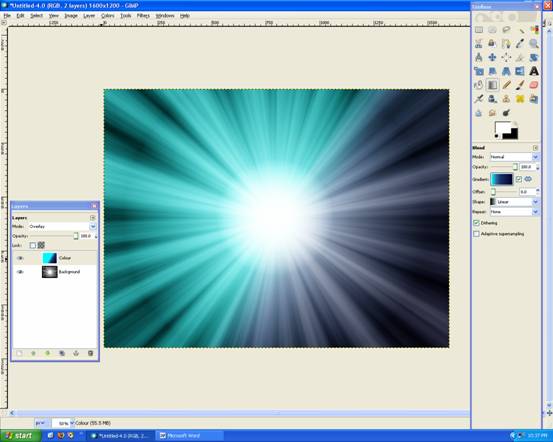Viewport: 553px width, 442px height.
Task: Open the Layer menu
Action: 89,16
